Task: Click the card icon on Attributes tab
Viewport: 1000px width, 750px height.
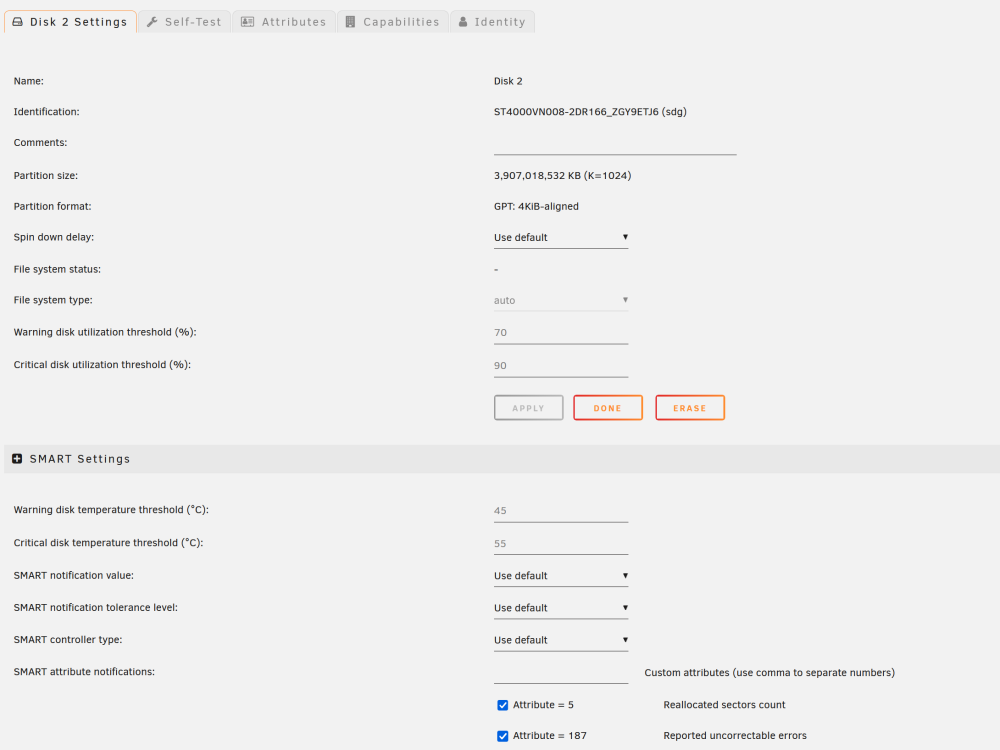Action: tap(247, 22)
